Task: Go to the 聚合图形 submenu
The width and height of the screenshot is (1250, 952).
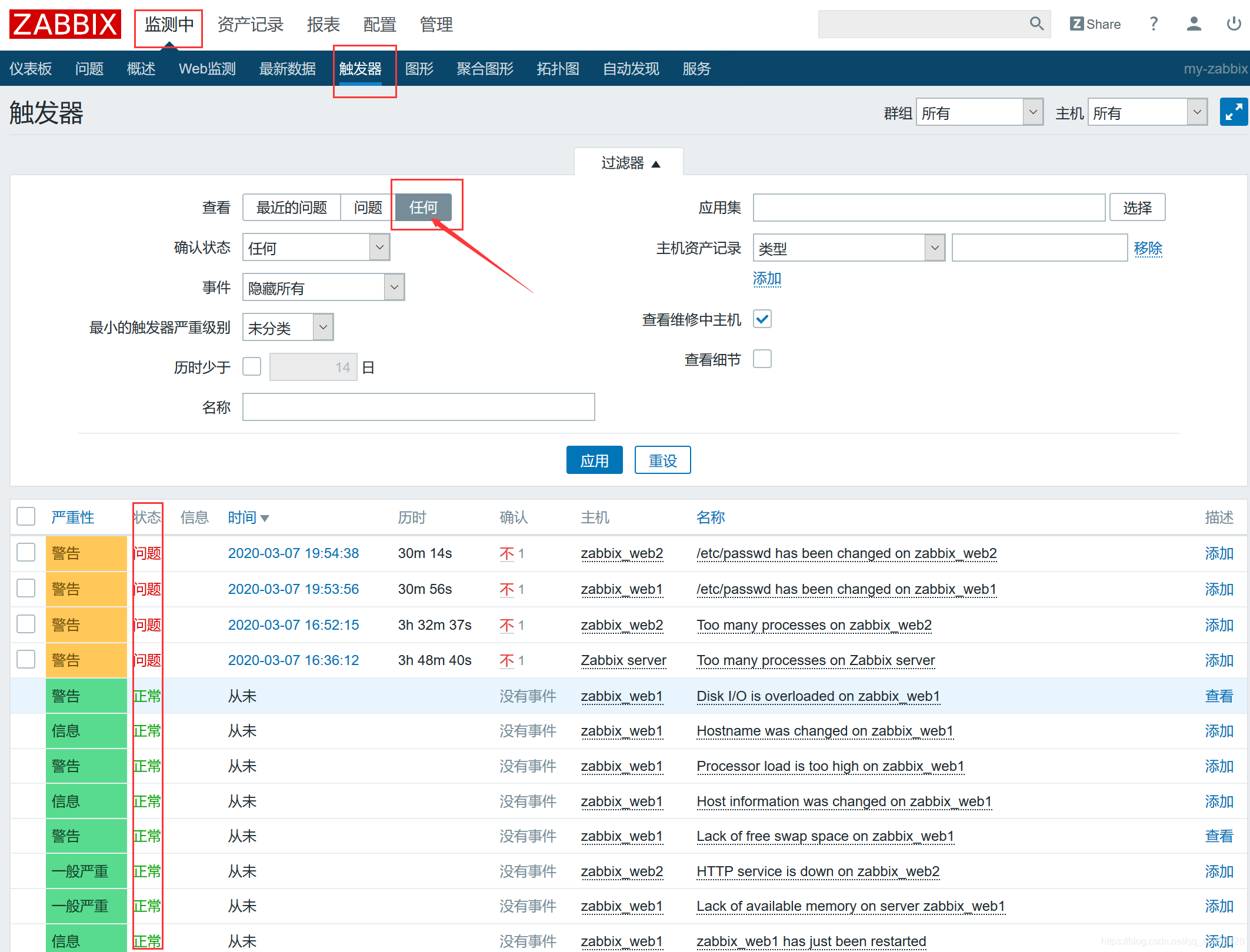Action: pos(485,69)
